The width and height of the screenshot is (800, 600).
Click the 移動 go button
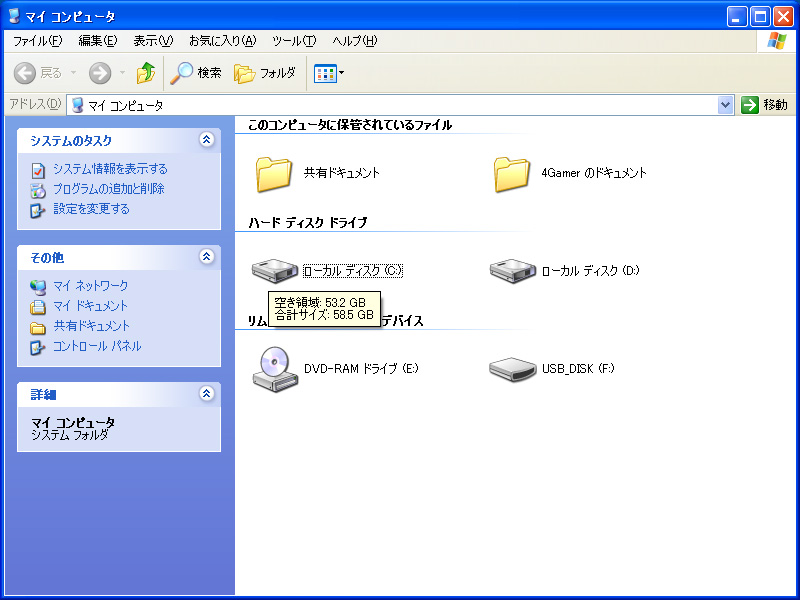[764, 105]
